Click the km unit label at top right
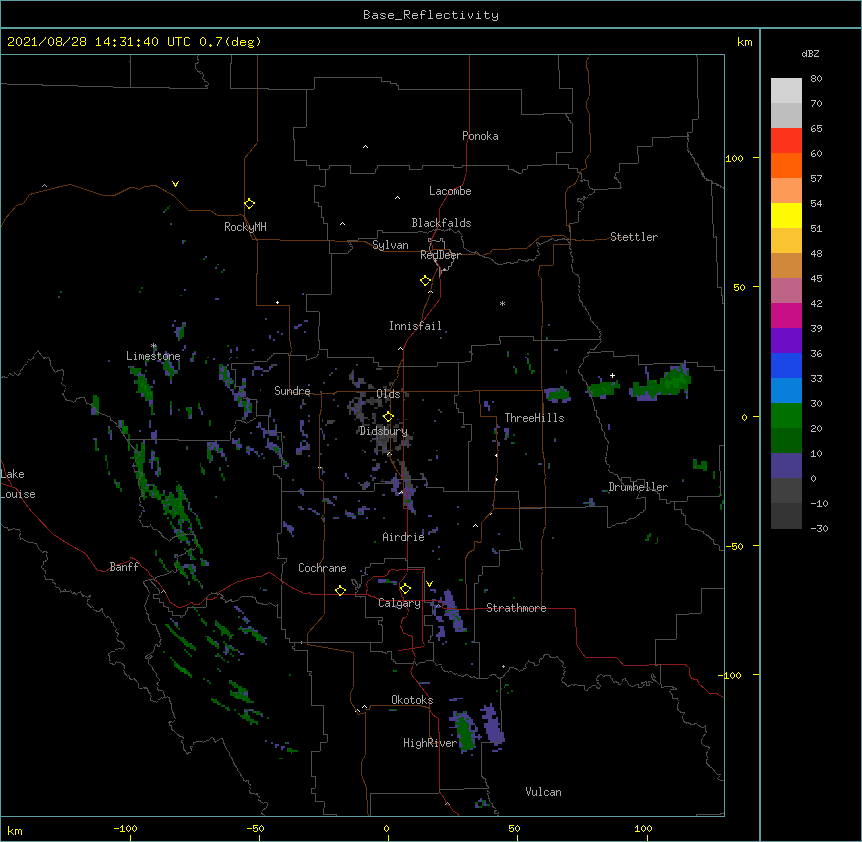Viewport: 862px width, 842px height. (745, 42)
